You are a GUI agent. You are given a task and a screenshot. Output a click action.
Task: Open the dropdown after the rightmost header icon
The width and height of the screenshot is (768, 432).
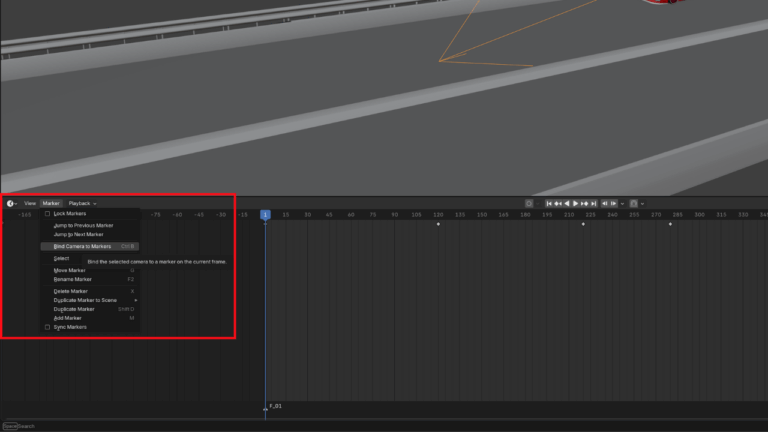tap(642, 203)
